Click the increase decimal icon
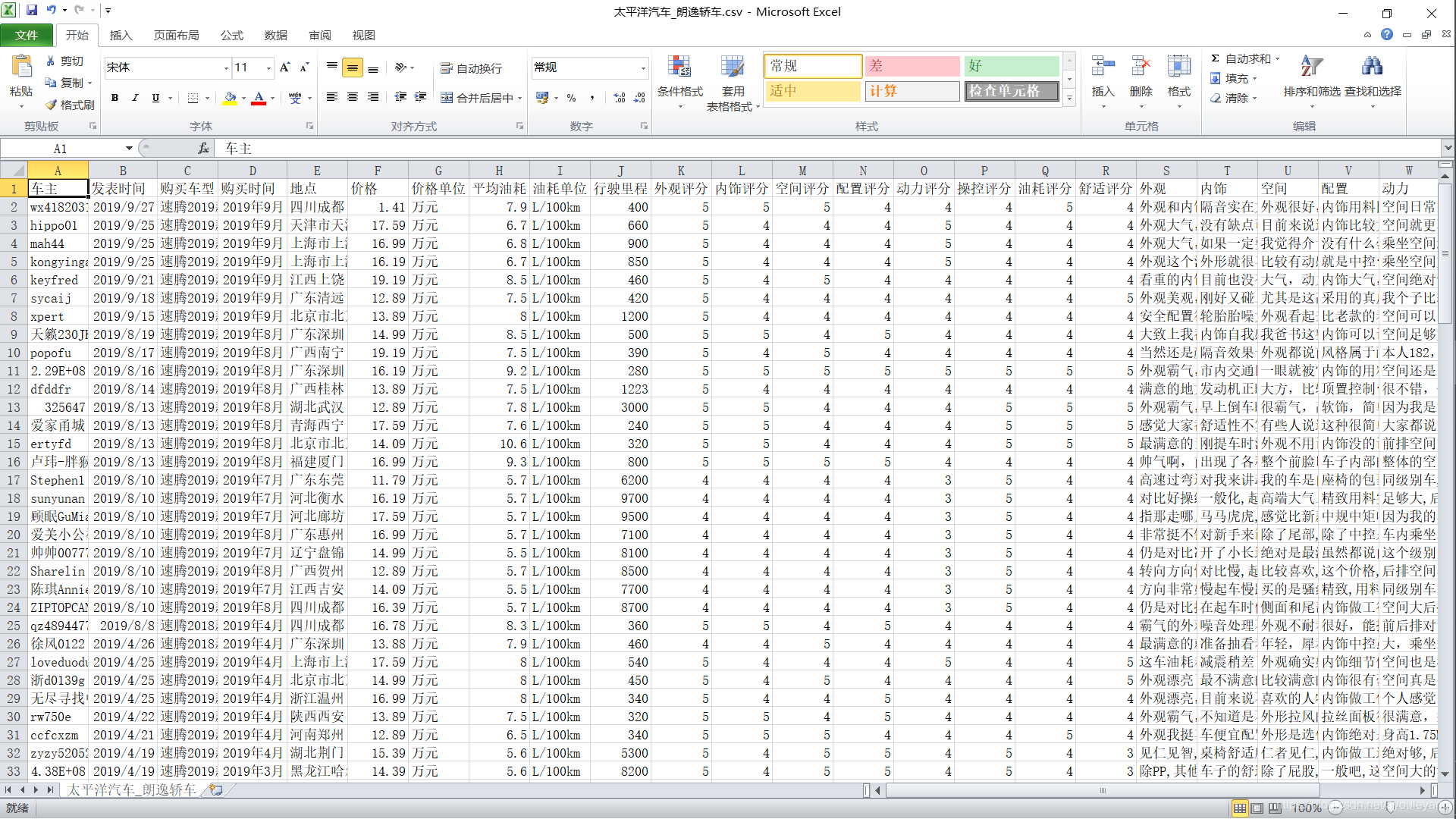This screenshot has height=819, width=1456. pos(620,98)
